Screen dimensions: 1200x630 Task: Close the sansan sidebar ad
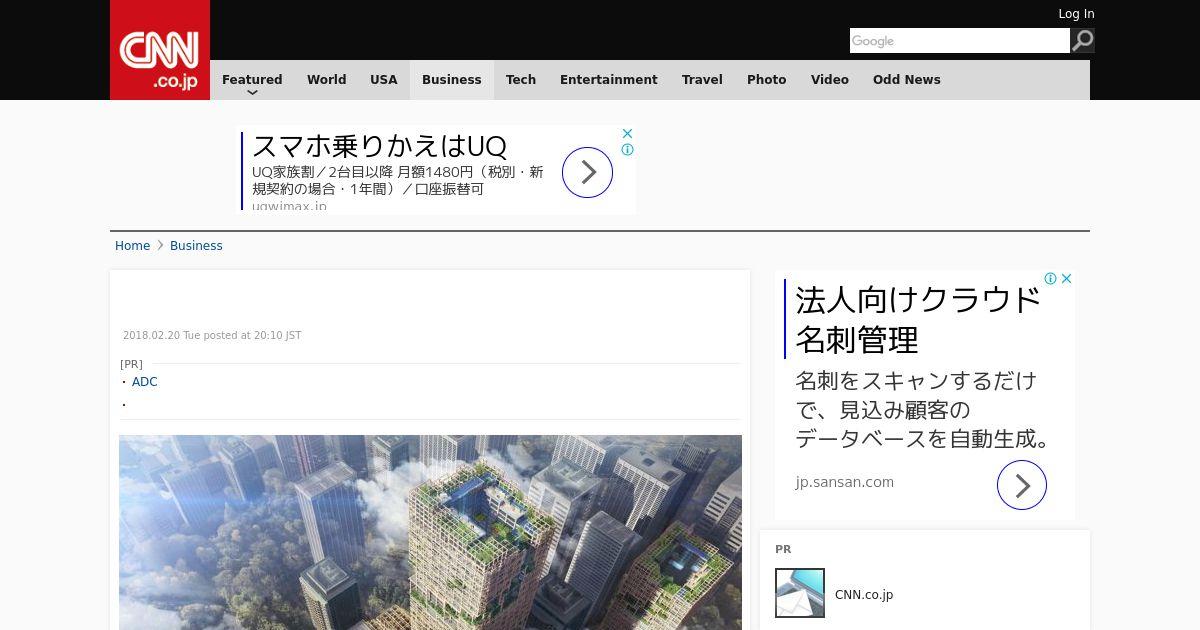(x=1066, y=279)
